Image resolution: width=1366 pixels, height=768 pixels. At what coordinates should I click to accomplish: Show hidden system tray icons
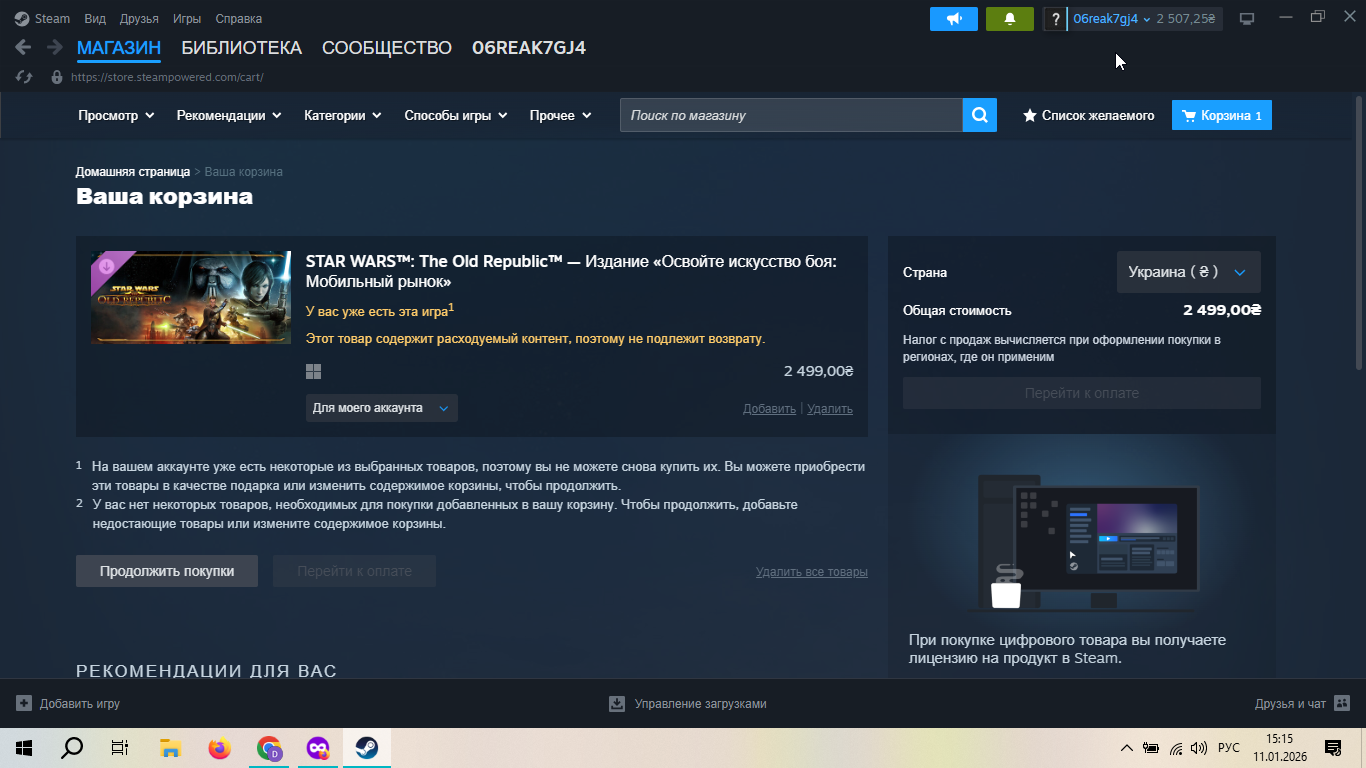coord(1127,748)
